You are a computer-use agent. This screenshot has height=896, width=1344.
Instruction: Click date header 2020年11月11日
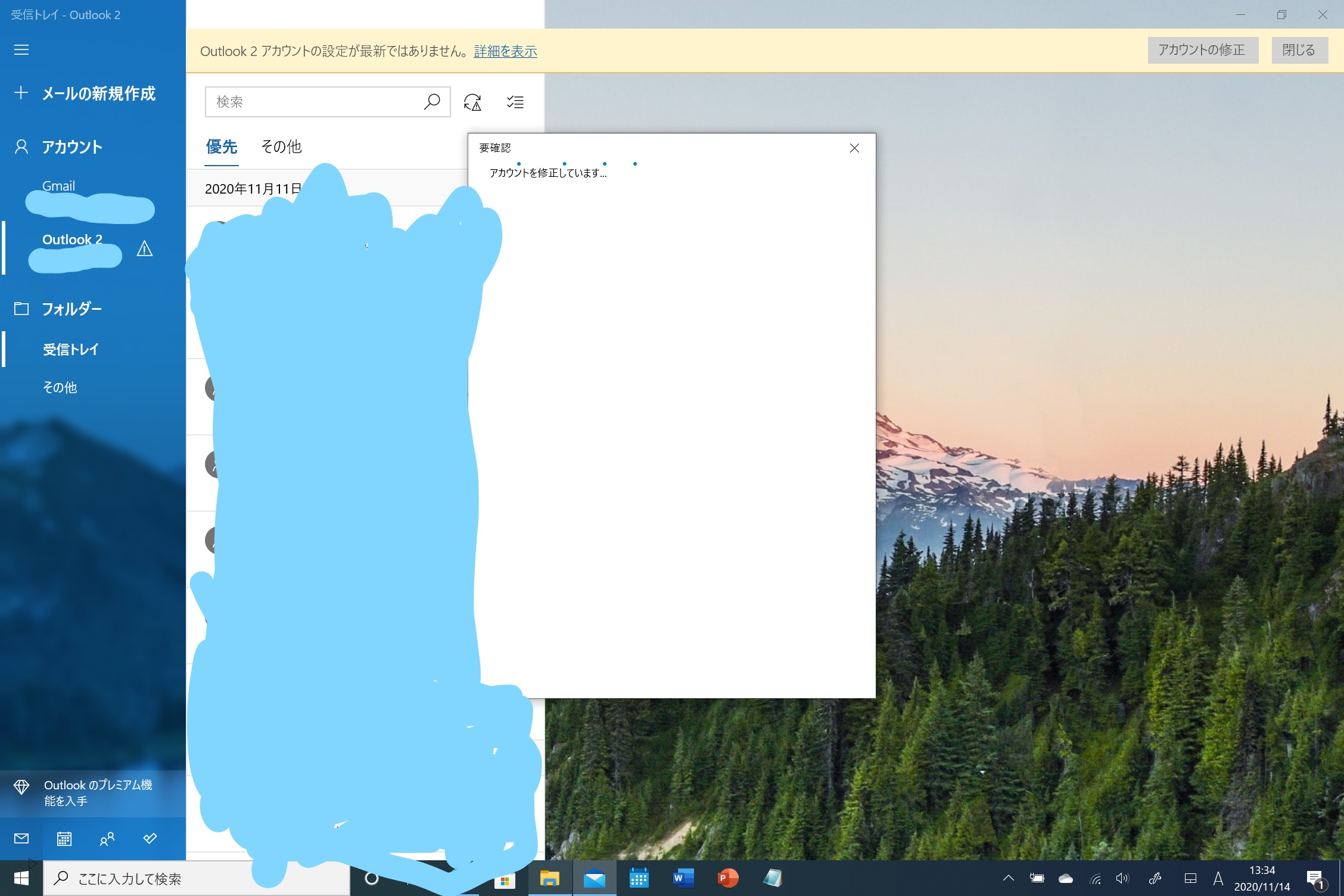(x=253, y=189)
